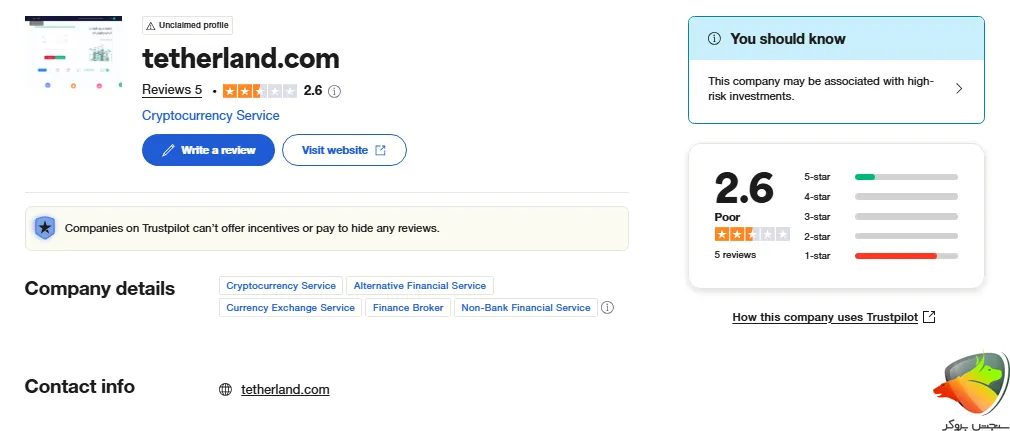Click the globe icon in Contact info
The height and width of the screenshot is (431, 1010).
click(225, 390)
